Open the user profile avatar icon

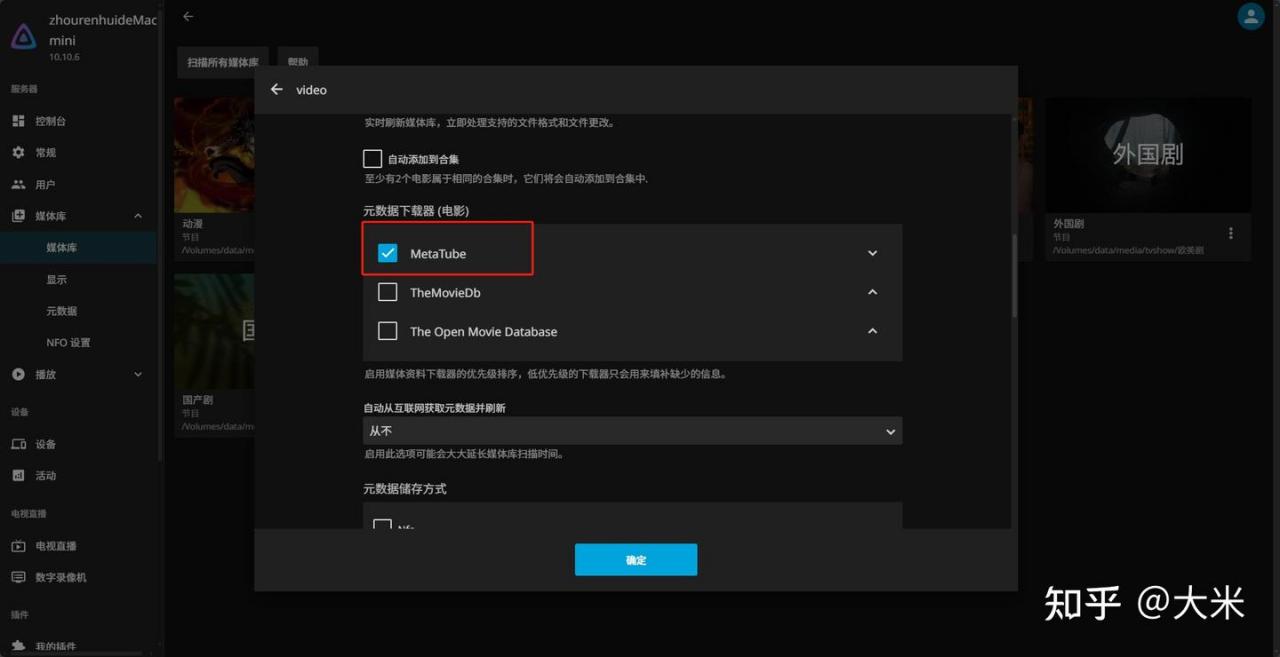click(x=1250, y=16)
